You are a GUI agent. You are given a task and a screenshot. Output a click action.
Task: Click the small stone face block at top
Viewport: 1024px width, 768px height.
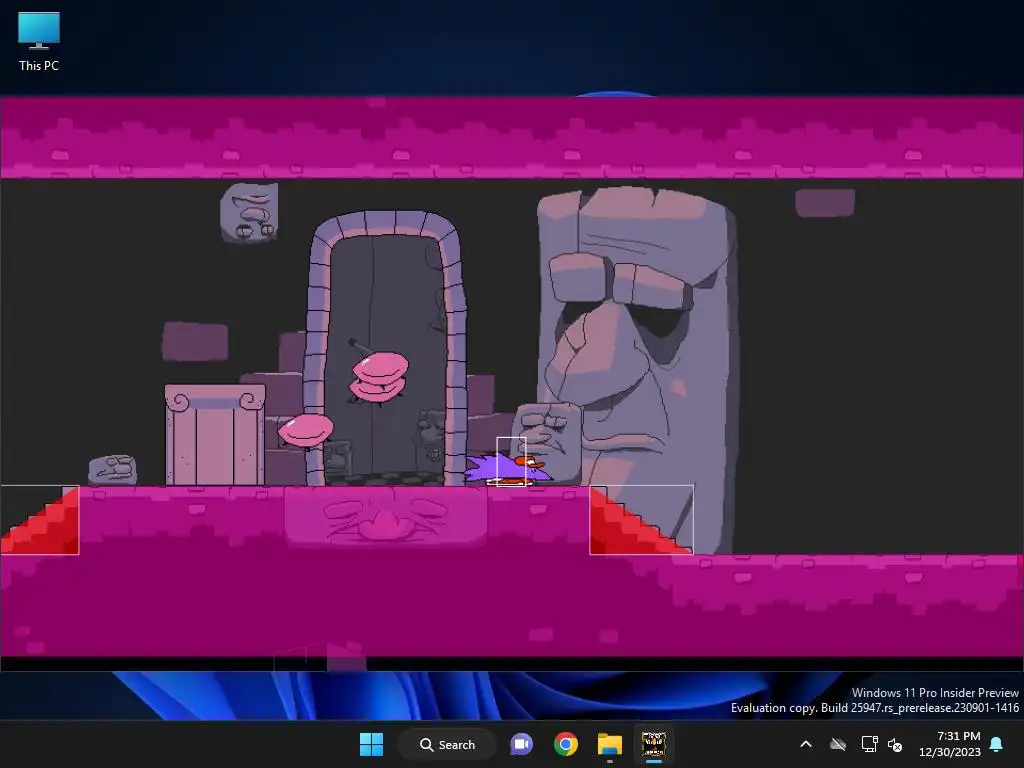click(249, 213)
